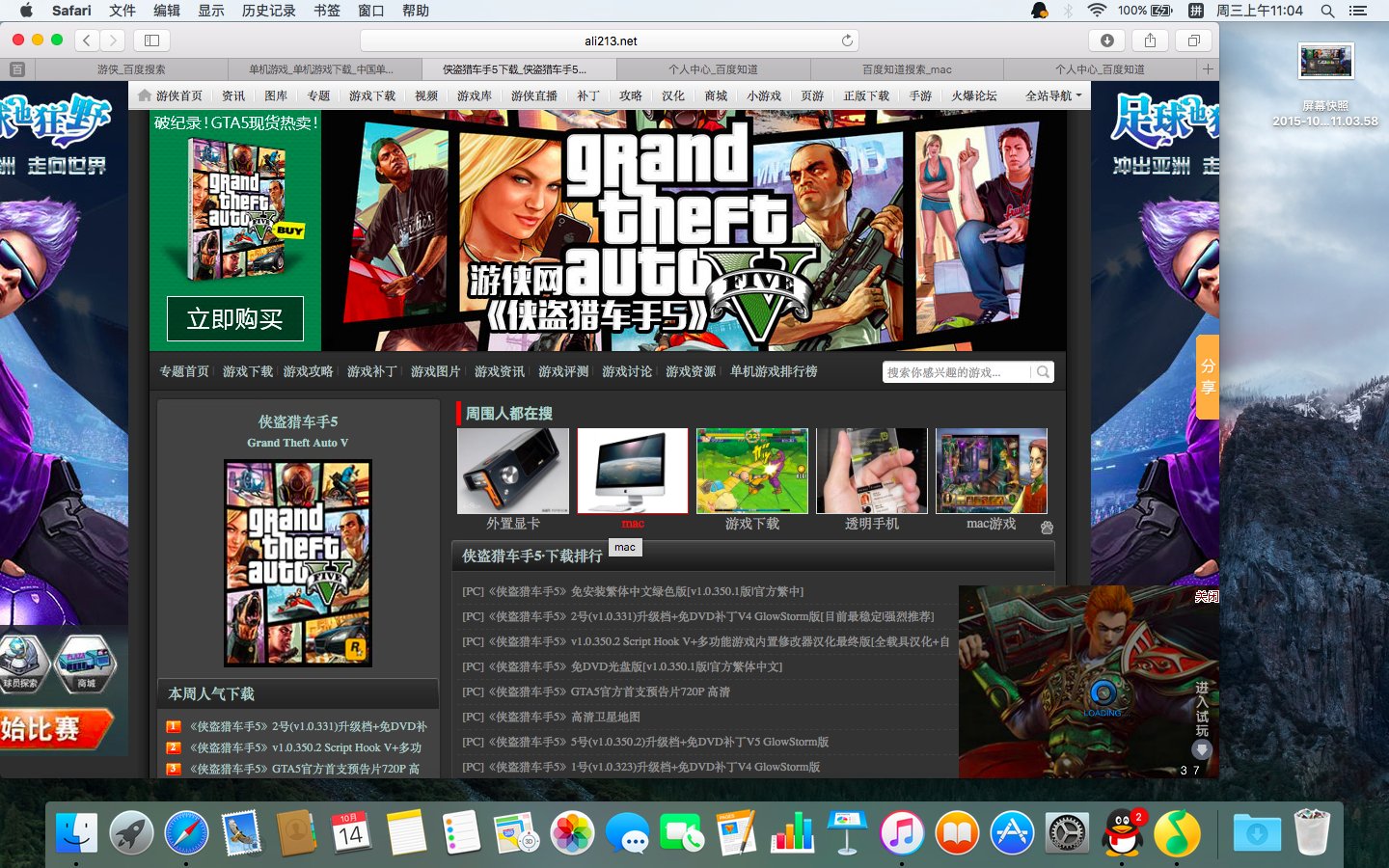Image resolution: width=1389 pixels, height=868 pixels.
Task: Click the search magnifier in game search box
Action: tap(1043, 372)
